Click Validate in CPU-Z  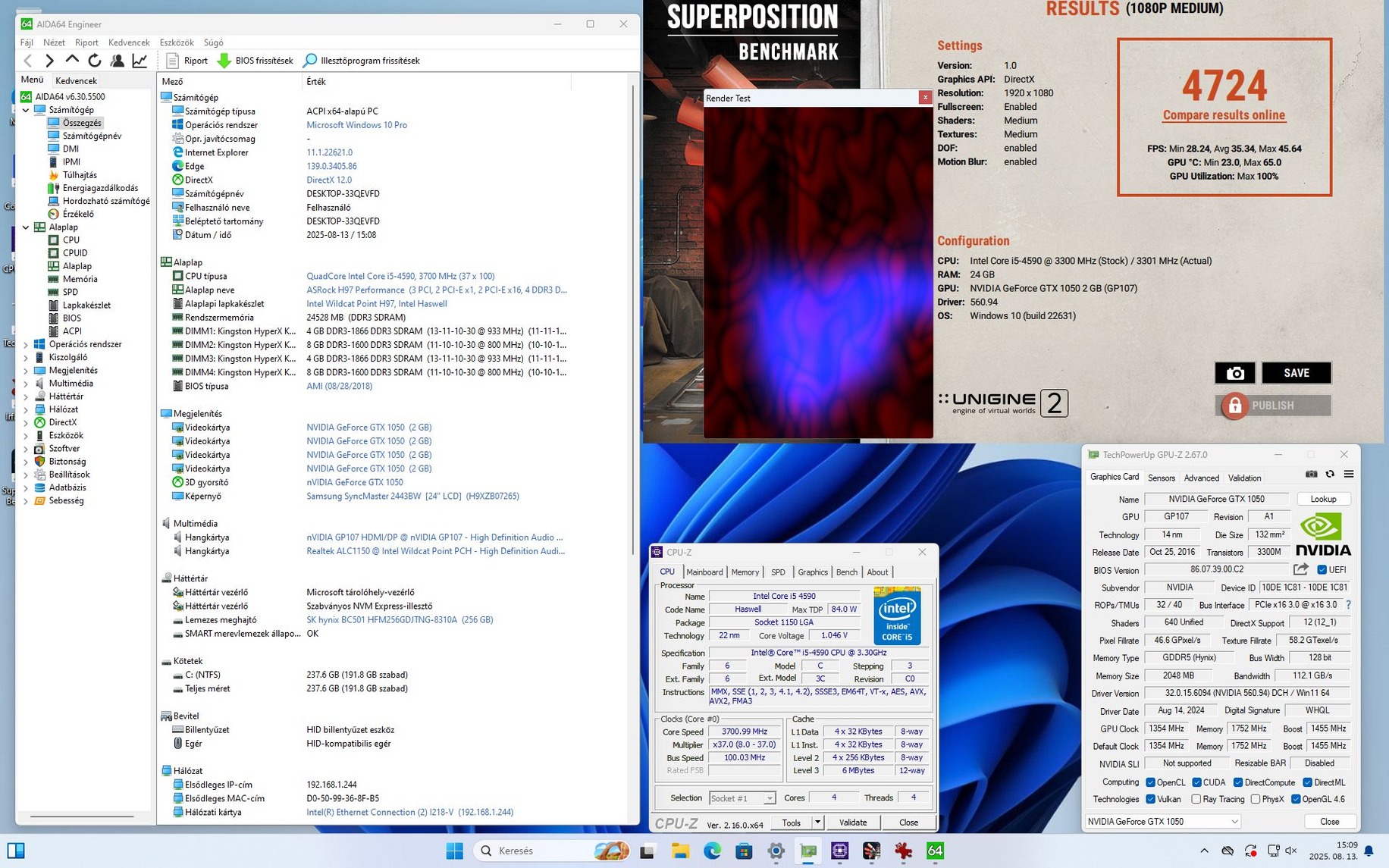point(853,823)
